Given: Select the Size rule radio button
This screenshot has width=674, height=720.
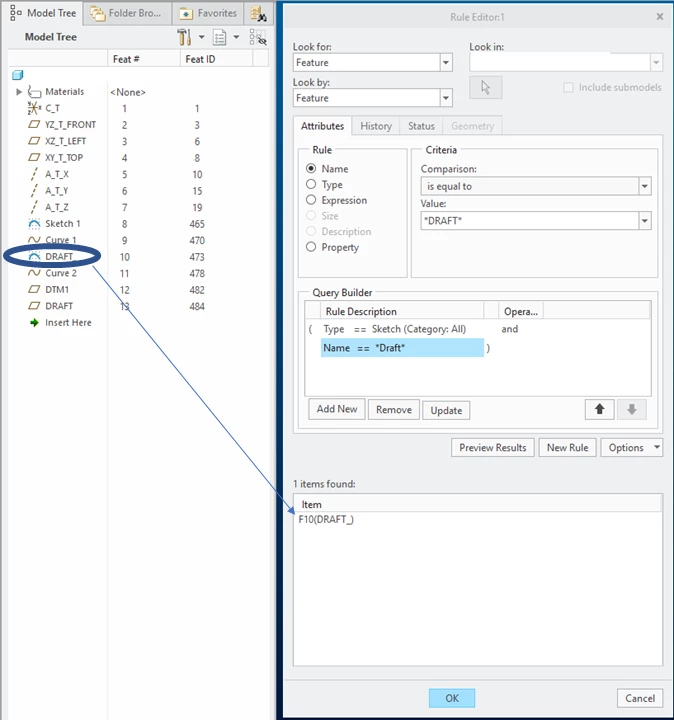Looking at the screenshot, I should coord(311,215).
